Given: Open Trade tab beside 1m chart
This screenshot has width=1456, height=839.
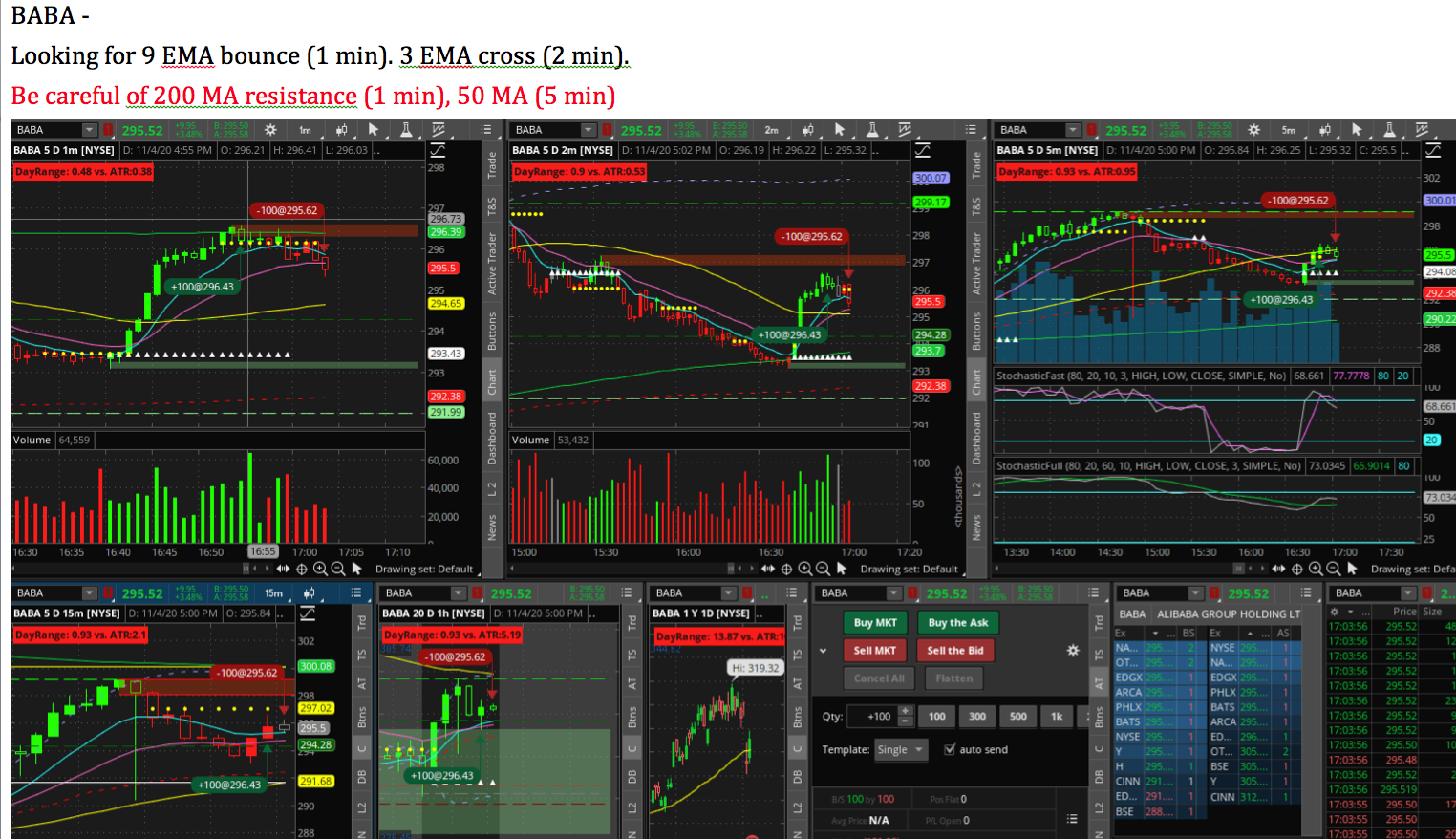Looking at the screenshot, I should (x=492, y=164).
